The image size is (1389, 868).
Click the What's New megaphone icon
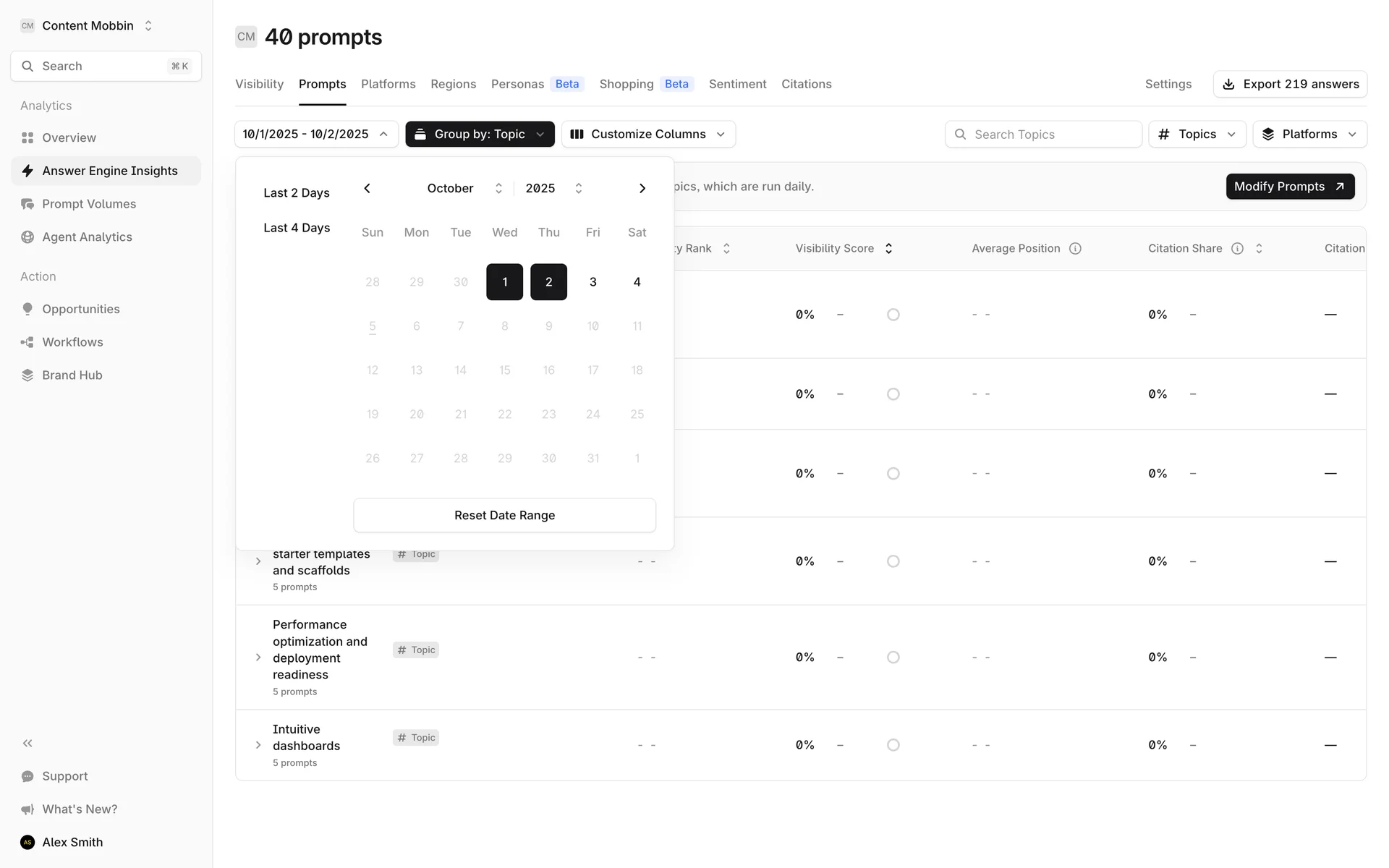[27, 809]
